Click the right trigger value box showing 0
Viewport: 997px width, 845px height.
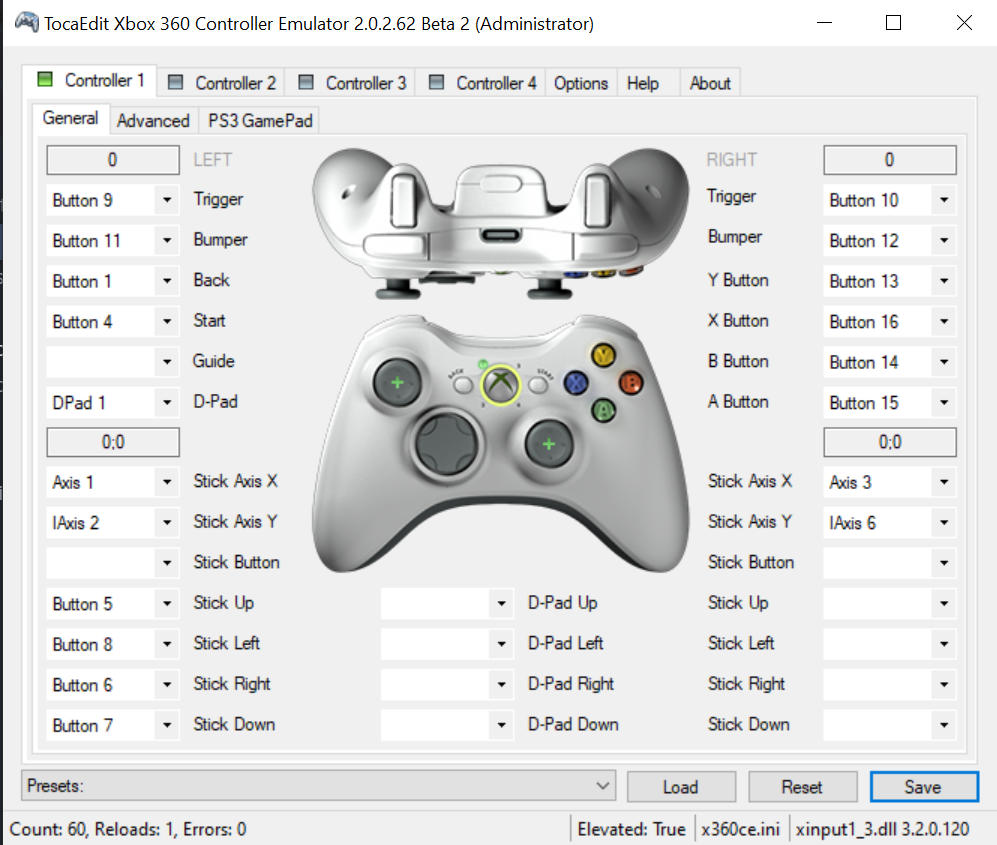click(x=890, y=160)
